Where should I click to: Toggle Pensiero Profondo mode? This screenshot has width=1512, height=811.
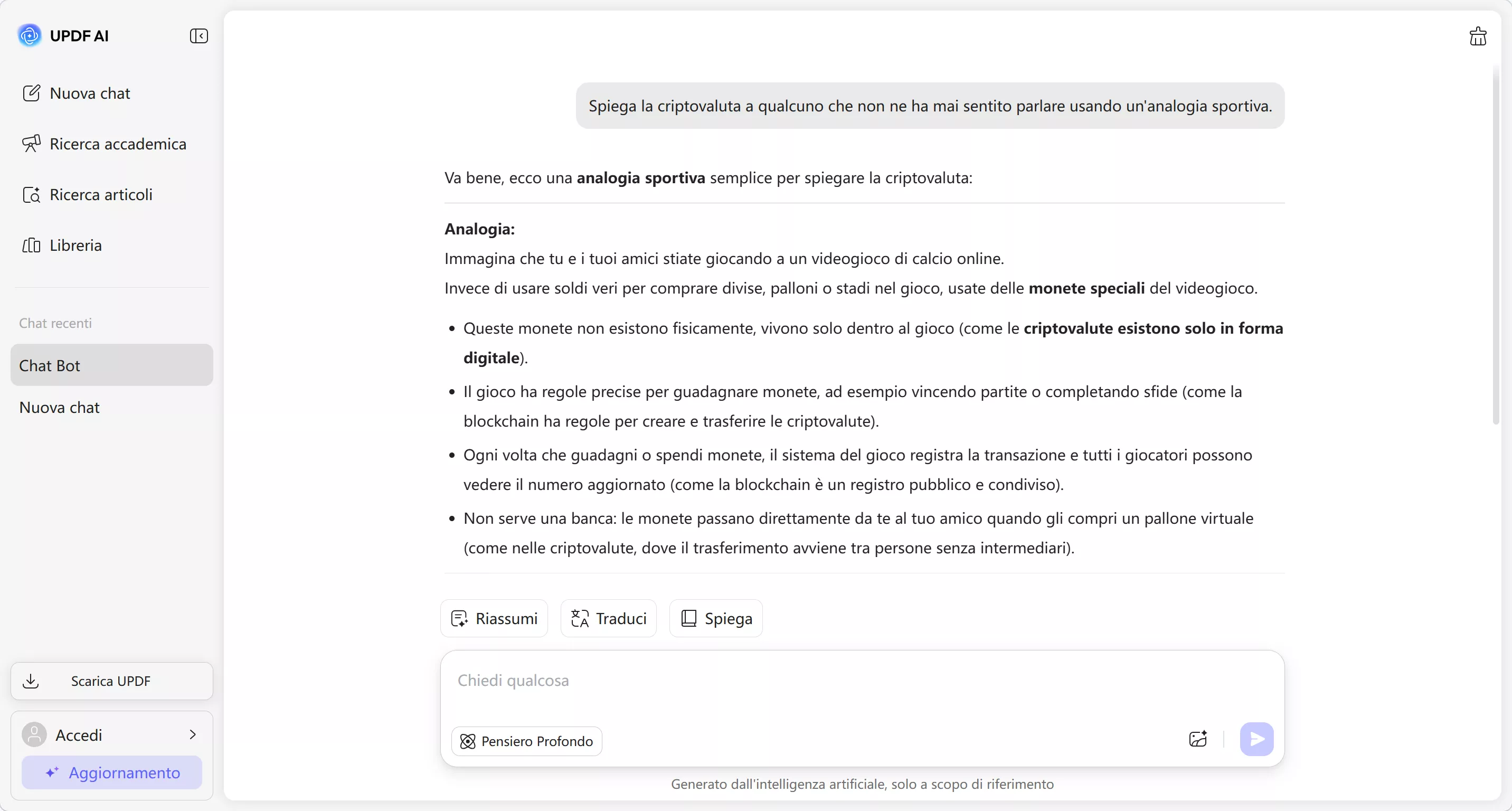point(526,741)
